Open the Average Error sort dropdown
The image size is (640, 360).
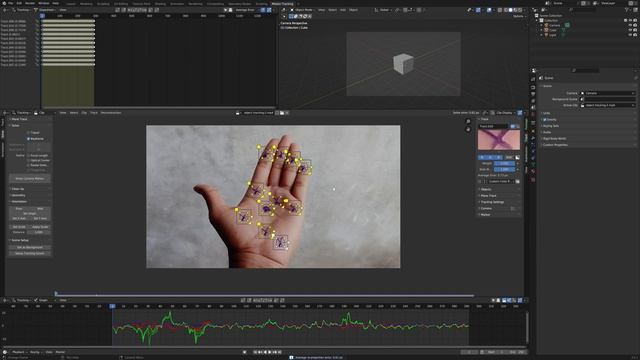[x=246, y=10]
